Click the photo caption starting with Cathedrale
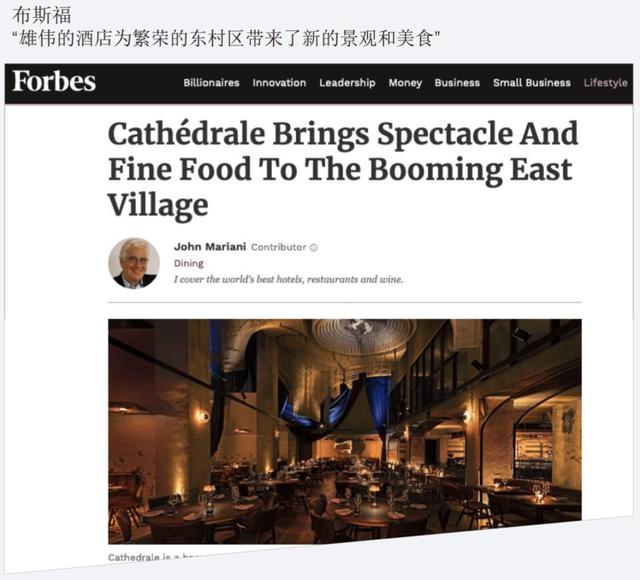The image size is (640, 580). tap(155, 557)
